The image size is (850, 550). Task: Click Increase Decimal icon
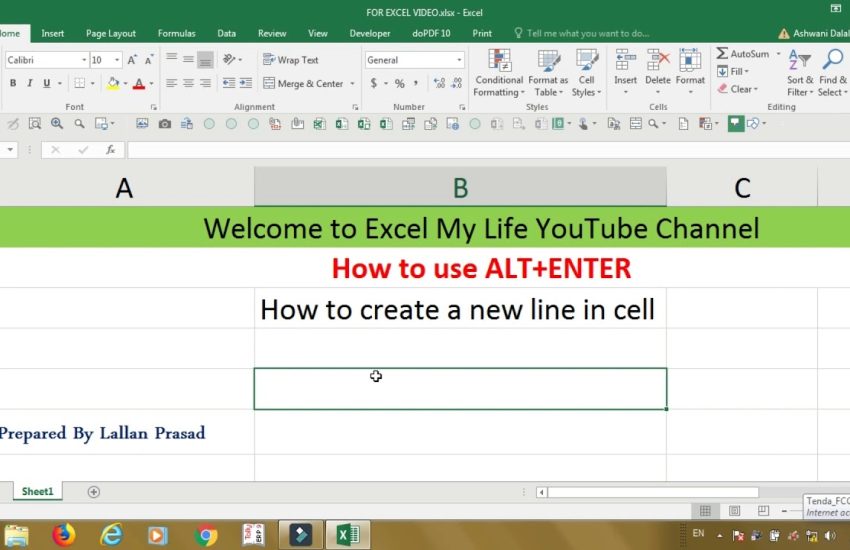point(439,83)
